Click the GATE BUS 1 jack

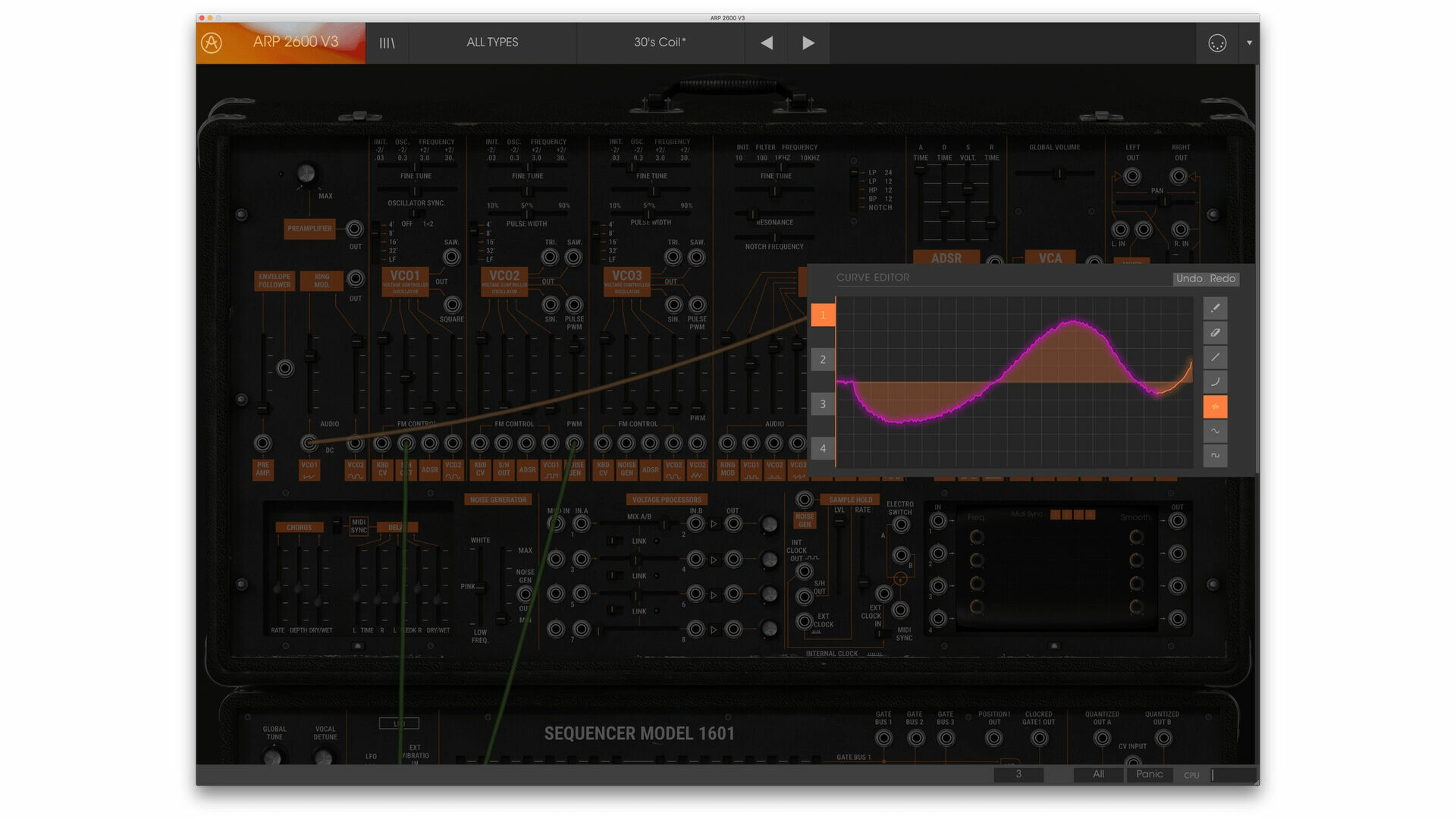click(x=884, y=739)
